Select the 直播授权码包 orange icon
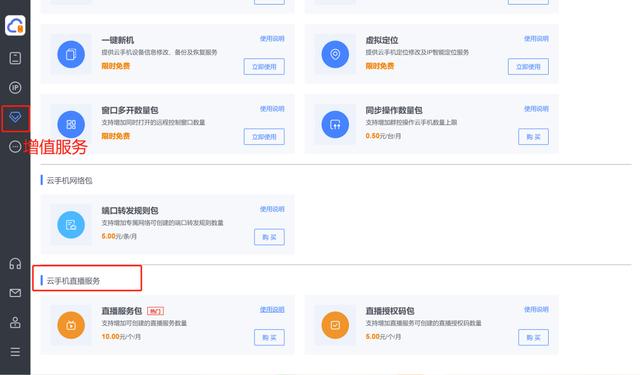This screenshot has width=640, height=375. (335, 325)
